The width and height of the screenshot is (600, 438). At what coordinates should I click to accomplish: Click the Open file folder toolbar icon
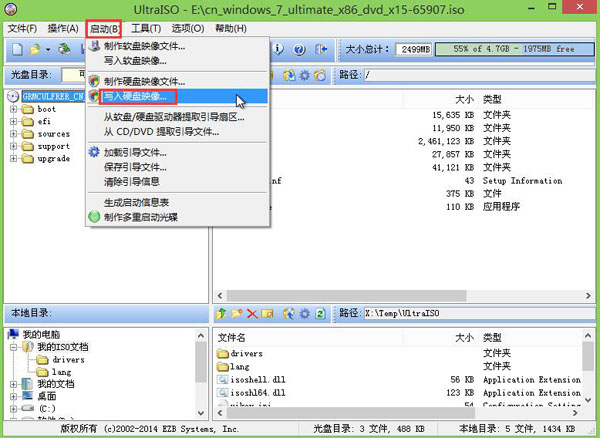point(35,49)
